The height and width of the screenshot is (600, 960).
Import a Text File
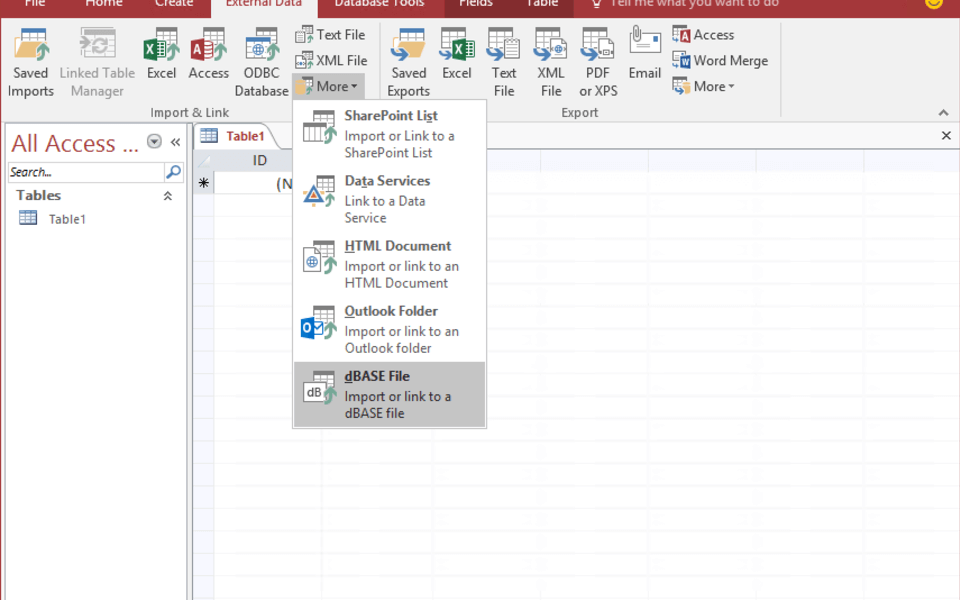[x=330, y=35]
